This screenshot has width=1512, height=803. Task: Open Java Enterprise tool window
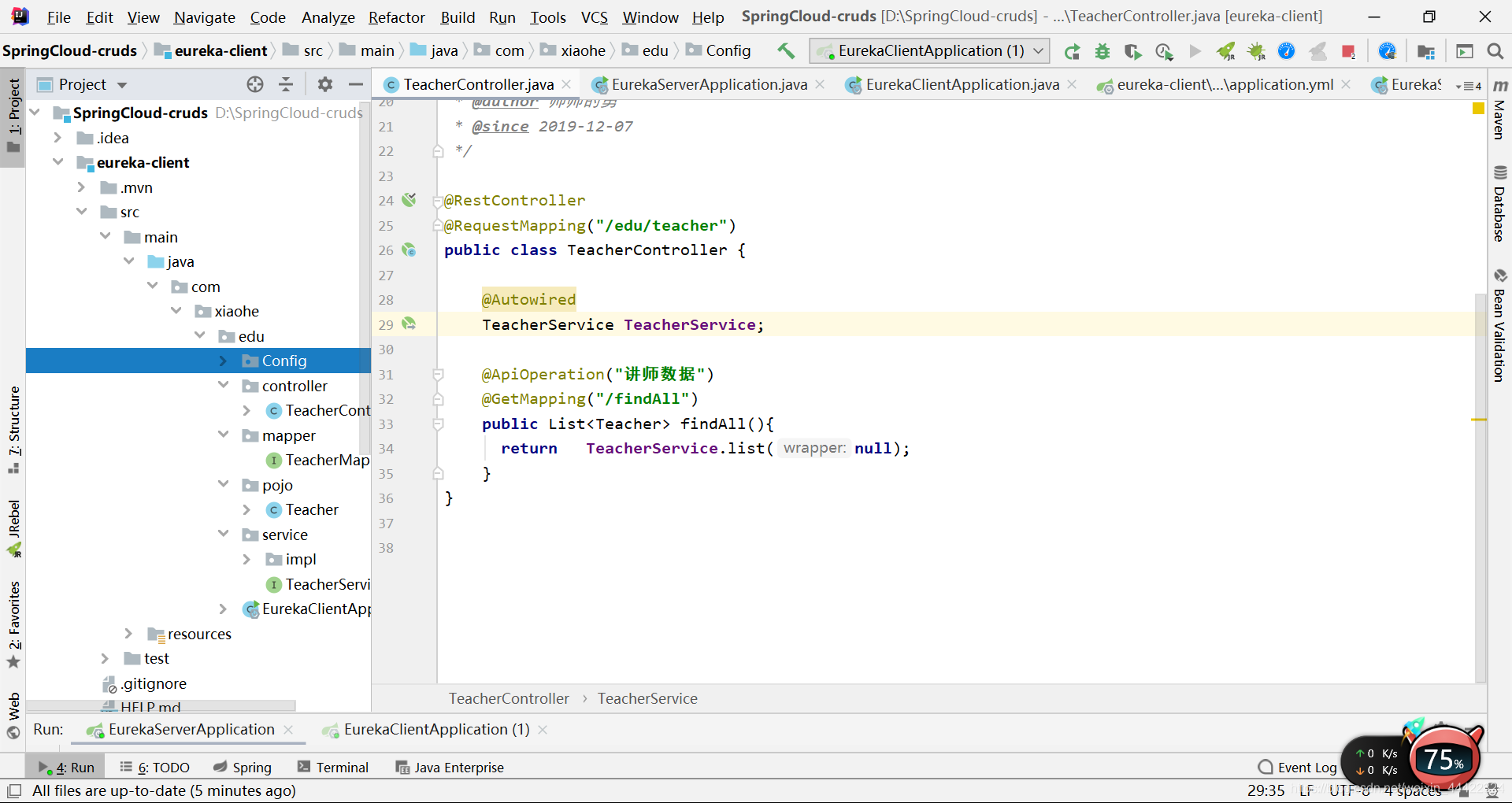point(450,768)
